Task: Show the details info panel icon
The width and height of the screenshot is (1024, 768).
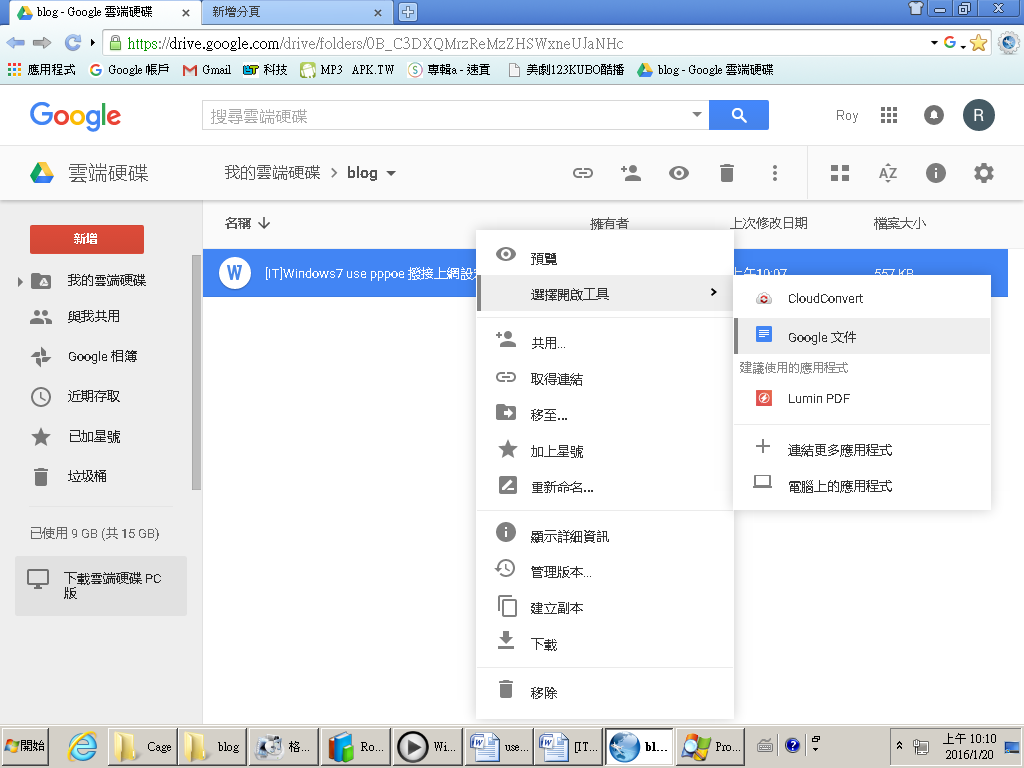Action: pyautogui.click(x=935, y=173)
